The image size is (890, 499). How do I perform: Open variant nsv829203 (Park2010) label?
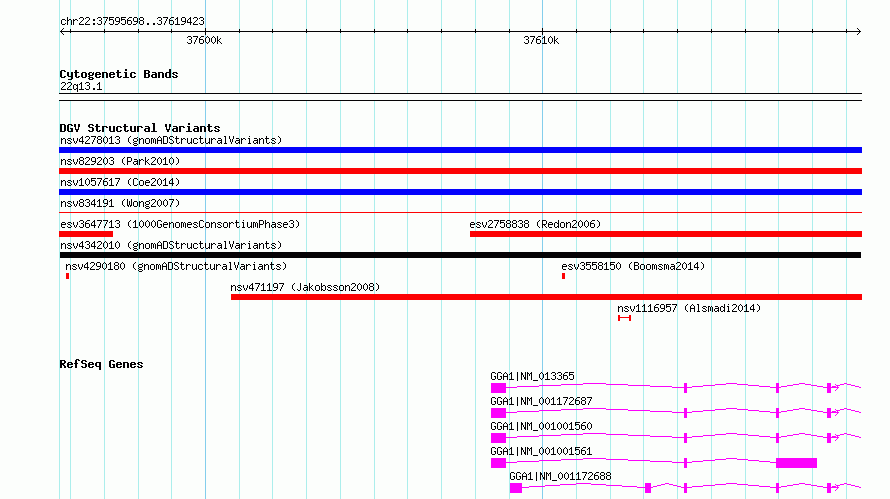(x=120, y=161)
